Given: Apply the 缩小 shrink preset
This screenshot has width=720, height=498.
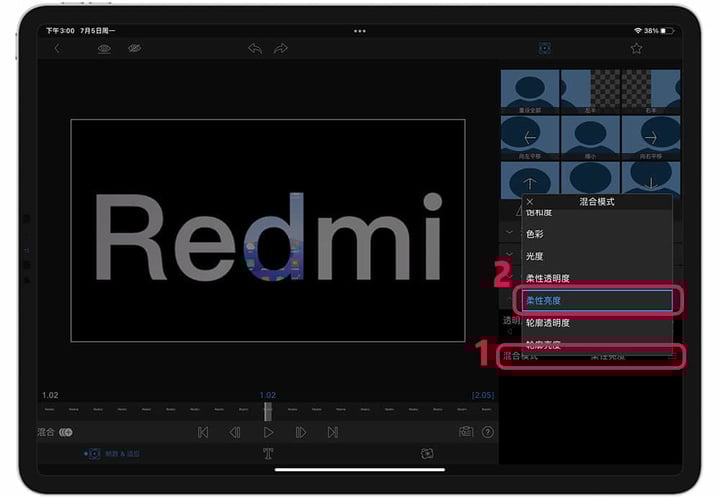Looking at the screenshot, I should pyautogui.click(x=590, y=137).
